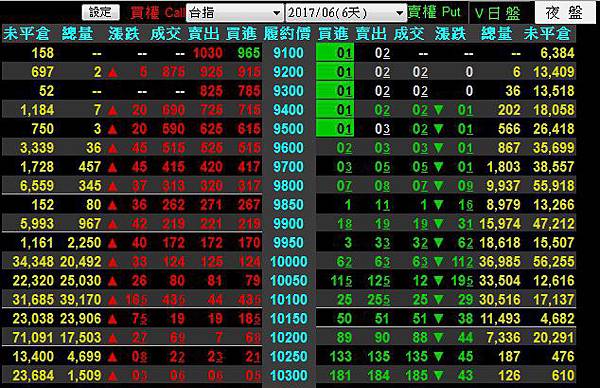Expand the 台指 product dropdown
The height and width of the screenshot is (388, 600).
(235, 13)
